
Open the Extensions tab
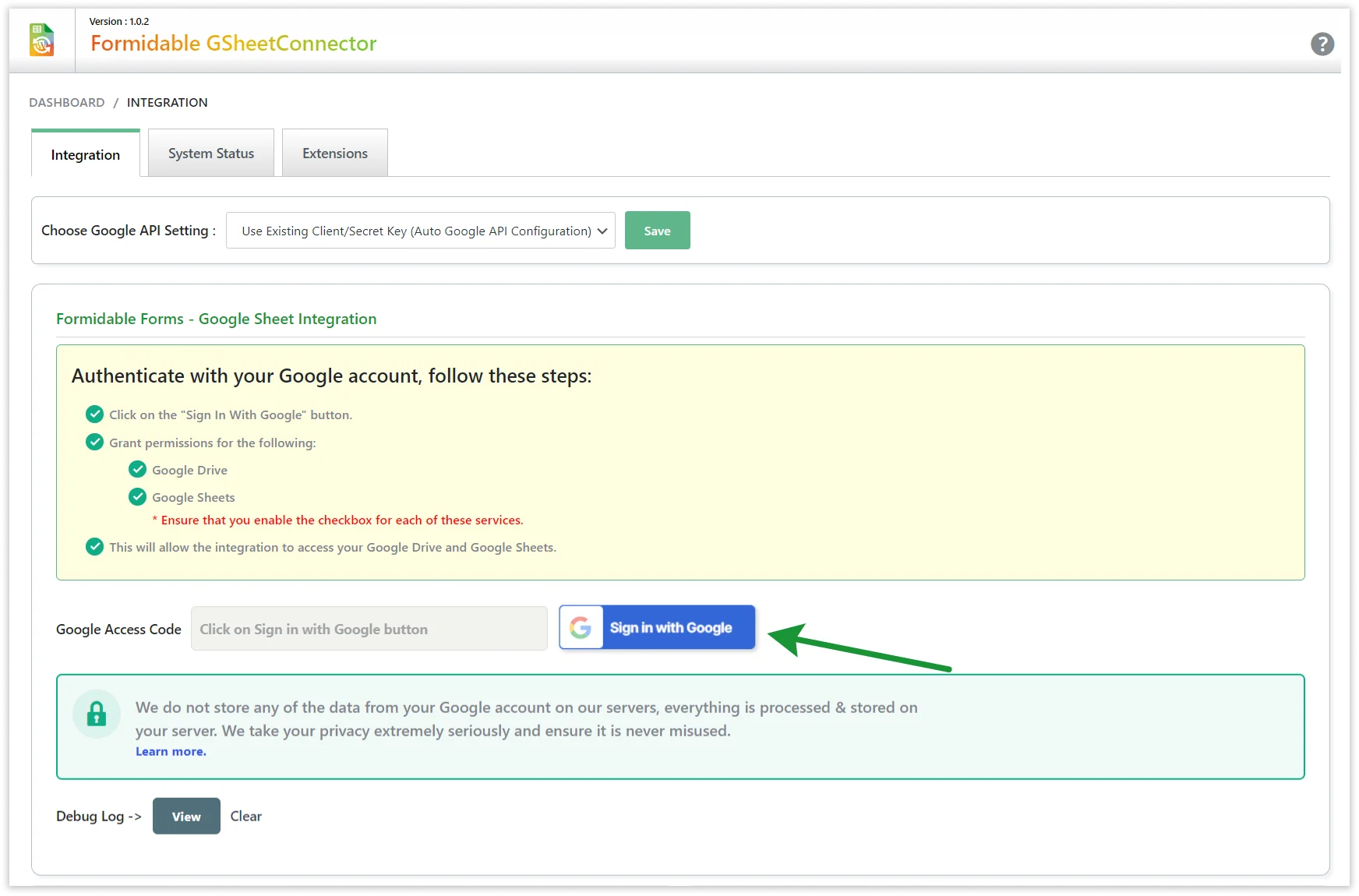click(335, 153)
